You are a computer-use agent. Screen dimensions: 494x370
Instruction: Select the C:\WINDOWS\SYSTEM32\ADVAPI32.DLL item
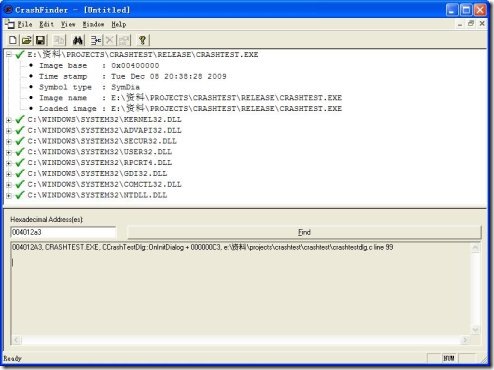click(104, 130)
